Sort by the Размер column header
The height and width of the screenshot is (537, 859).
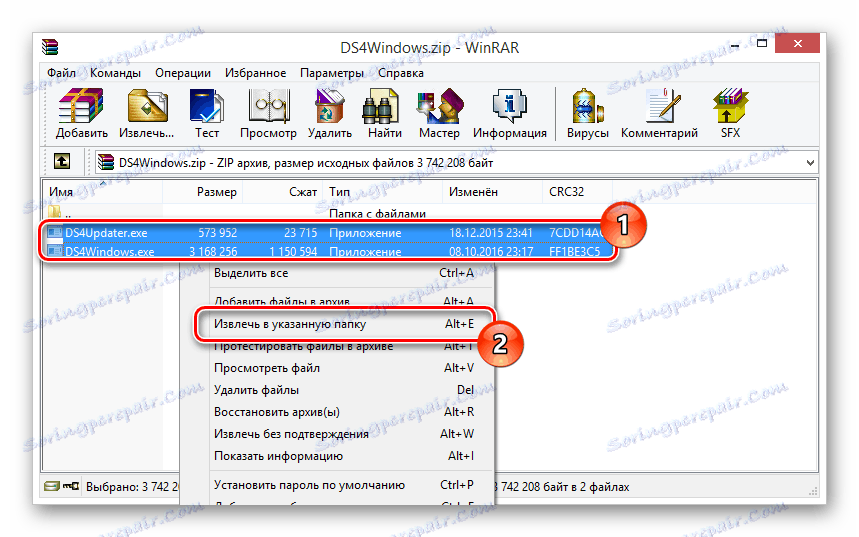point(203,192)
